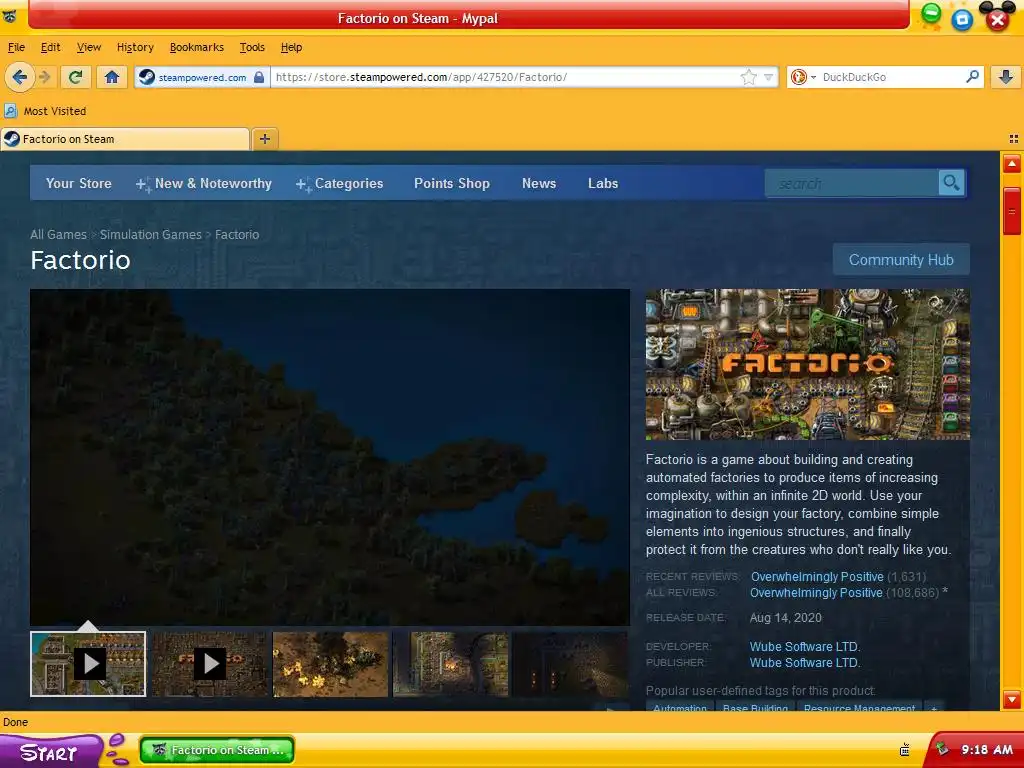The image size is (1024, 768).
Task: Click the Factorio header capsule image
Action: pos(808,364)
